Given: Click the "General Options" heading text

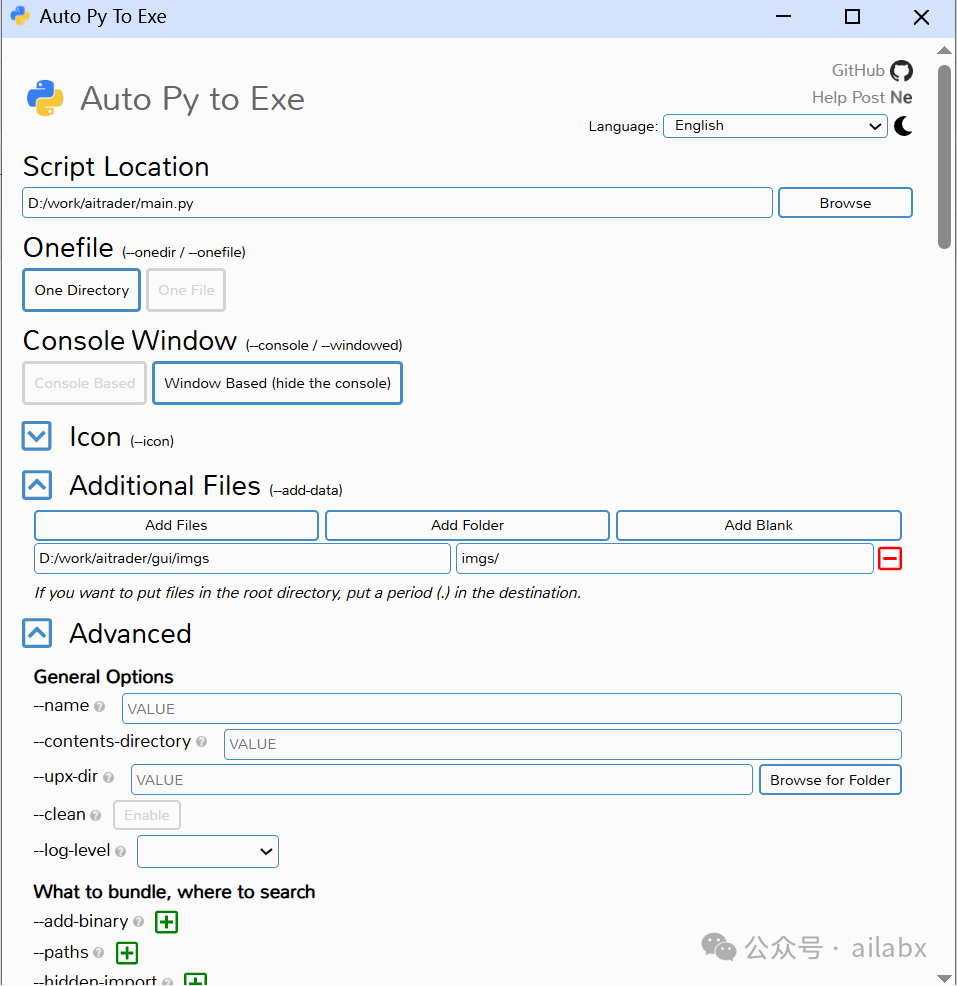Looking at the screenshot, I should click(x=103, y=677).
